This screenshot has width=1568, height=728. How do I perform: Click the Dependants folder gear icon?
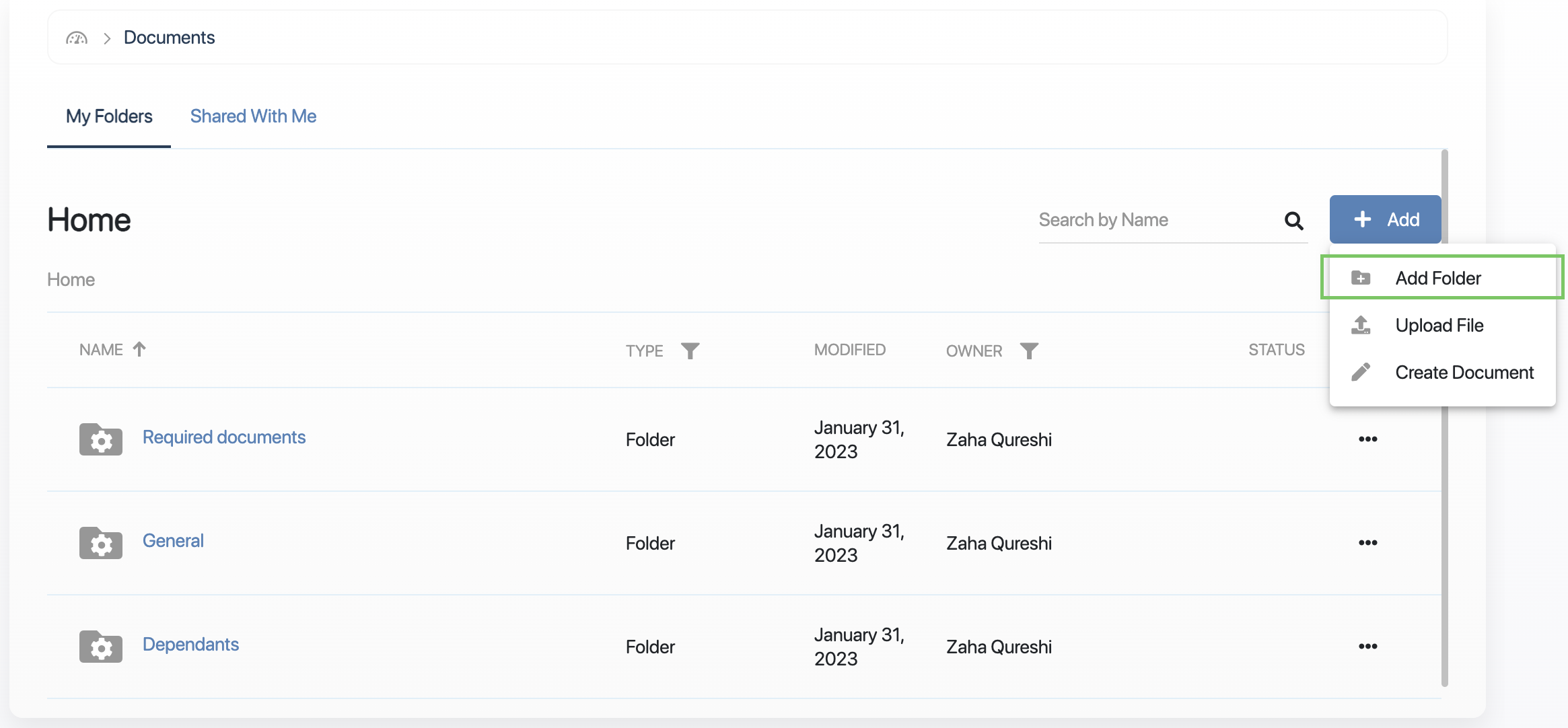tap(101, 647)
